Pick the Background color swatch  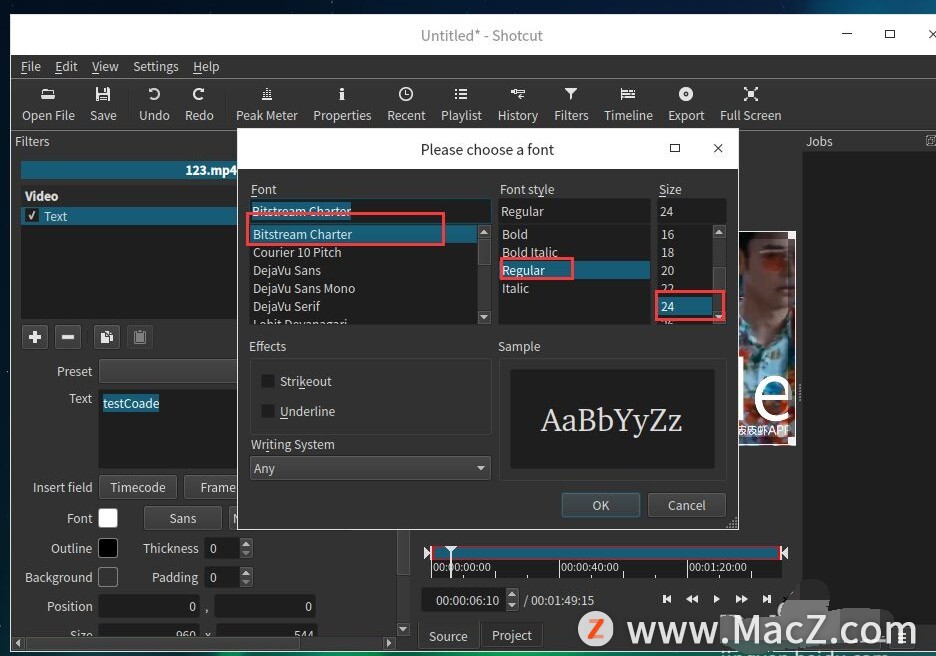click(x=108, y=577)
